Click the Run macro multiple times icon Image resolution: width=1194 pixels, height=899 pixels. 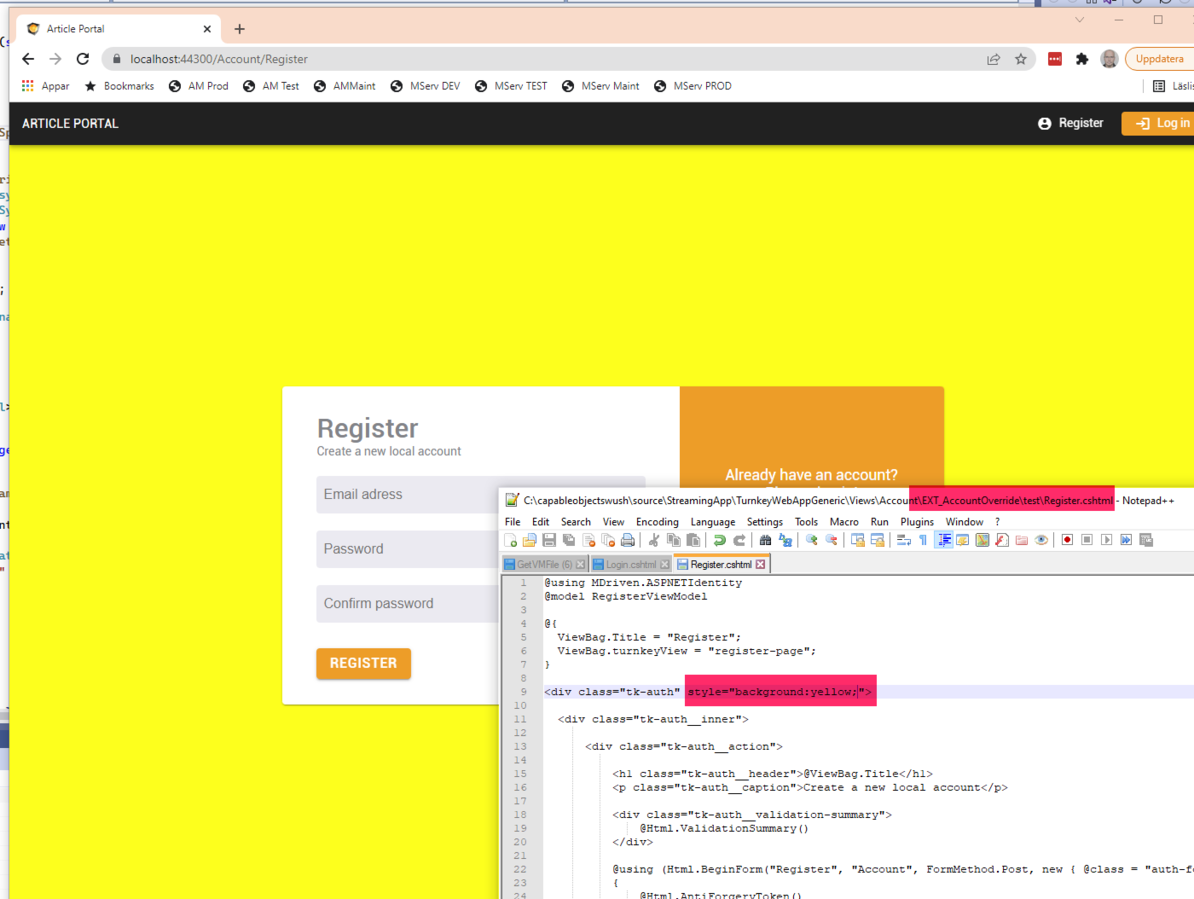tap(1126, 540)
